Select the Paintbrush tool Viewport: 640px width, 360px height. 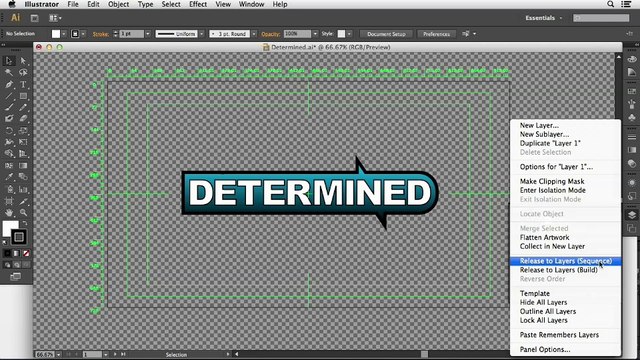[x=9, y=107]
